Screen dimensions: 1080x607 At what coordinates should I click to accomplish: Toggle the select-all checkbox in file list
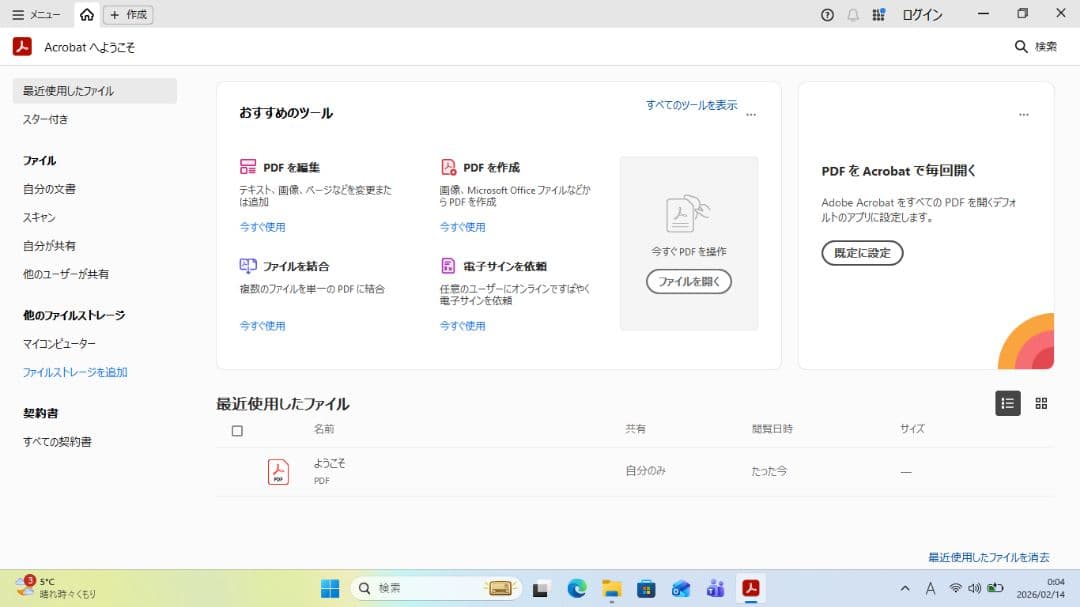click(237, 431)
